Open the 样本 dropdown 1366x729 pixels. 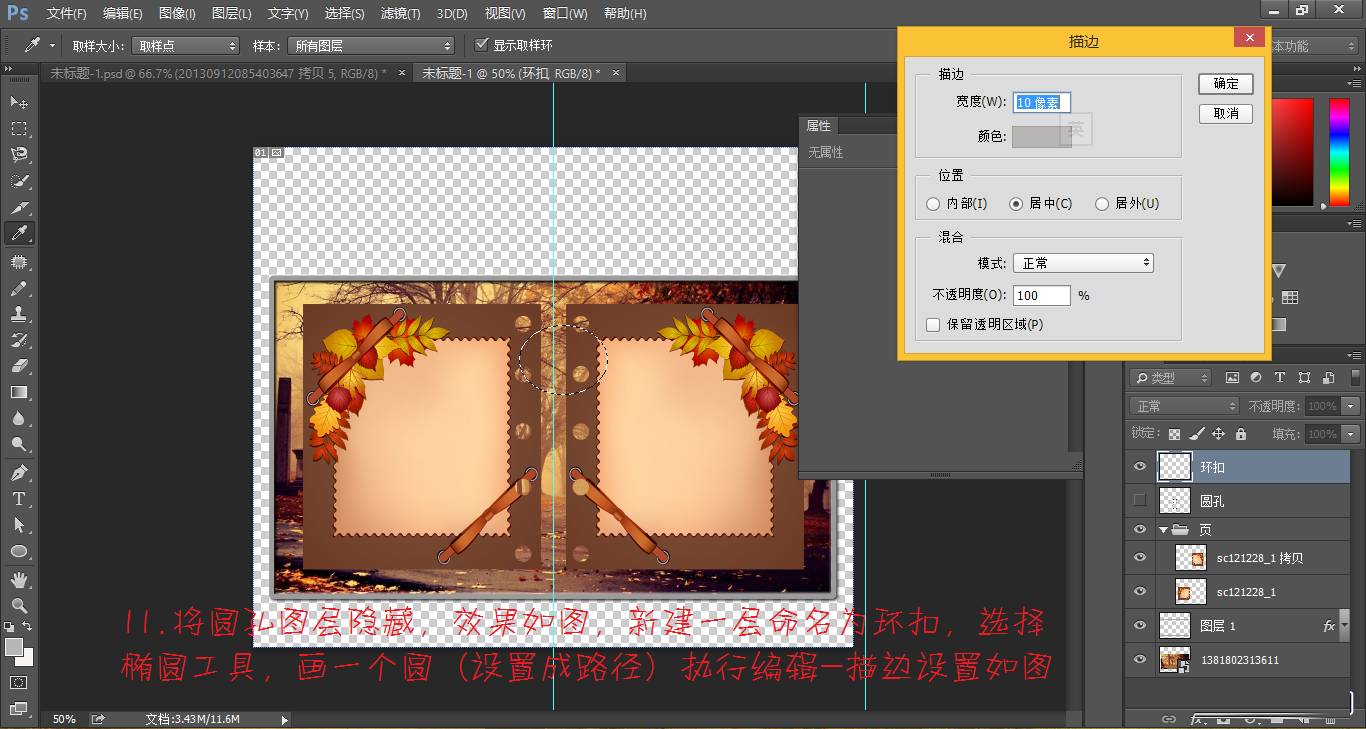point(370,46)
